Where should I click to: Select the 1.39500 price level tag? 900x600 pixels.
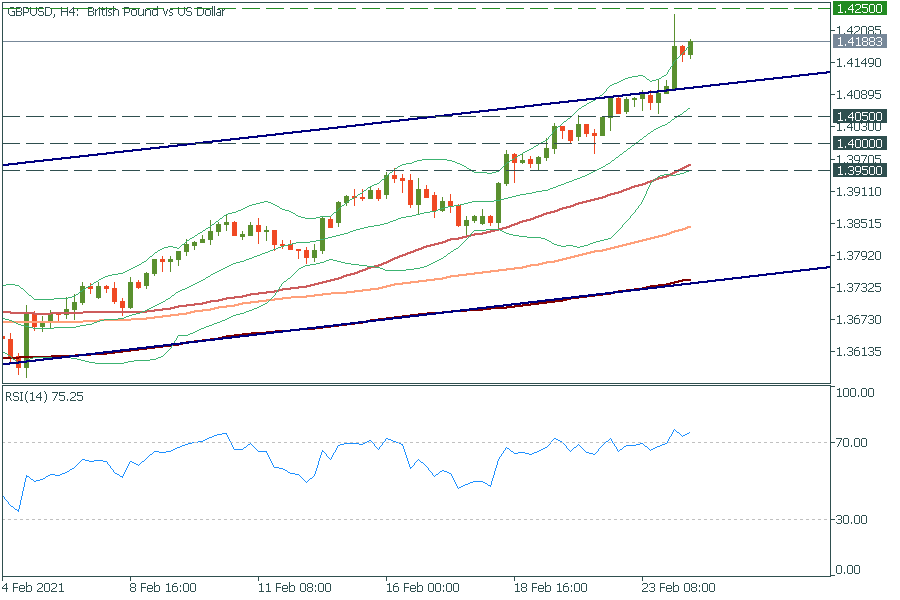tap(859, 171)
